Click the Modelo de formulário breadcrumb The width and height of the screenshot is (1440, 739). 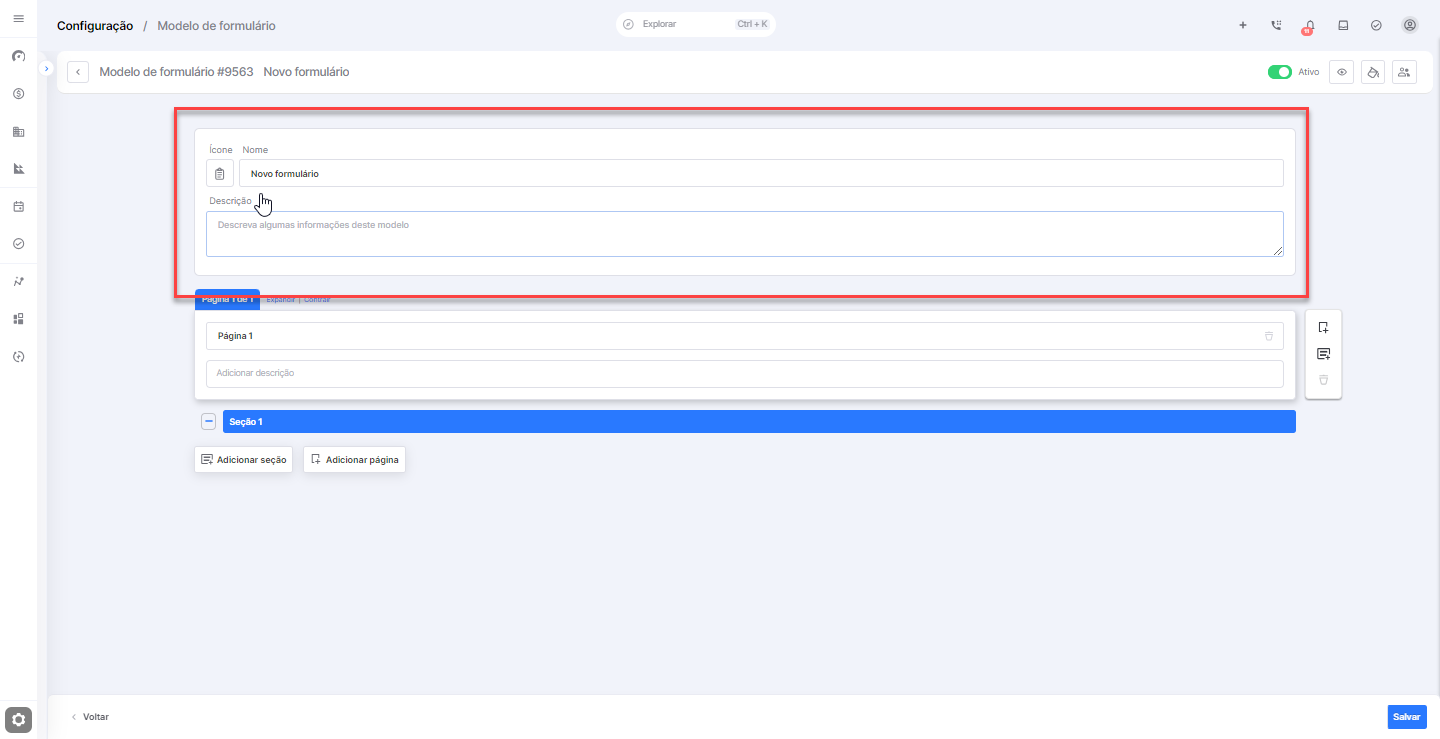tap(216, 26)
